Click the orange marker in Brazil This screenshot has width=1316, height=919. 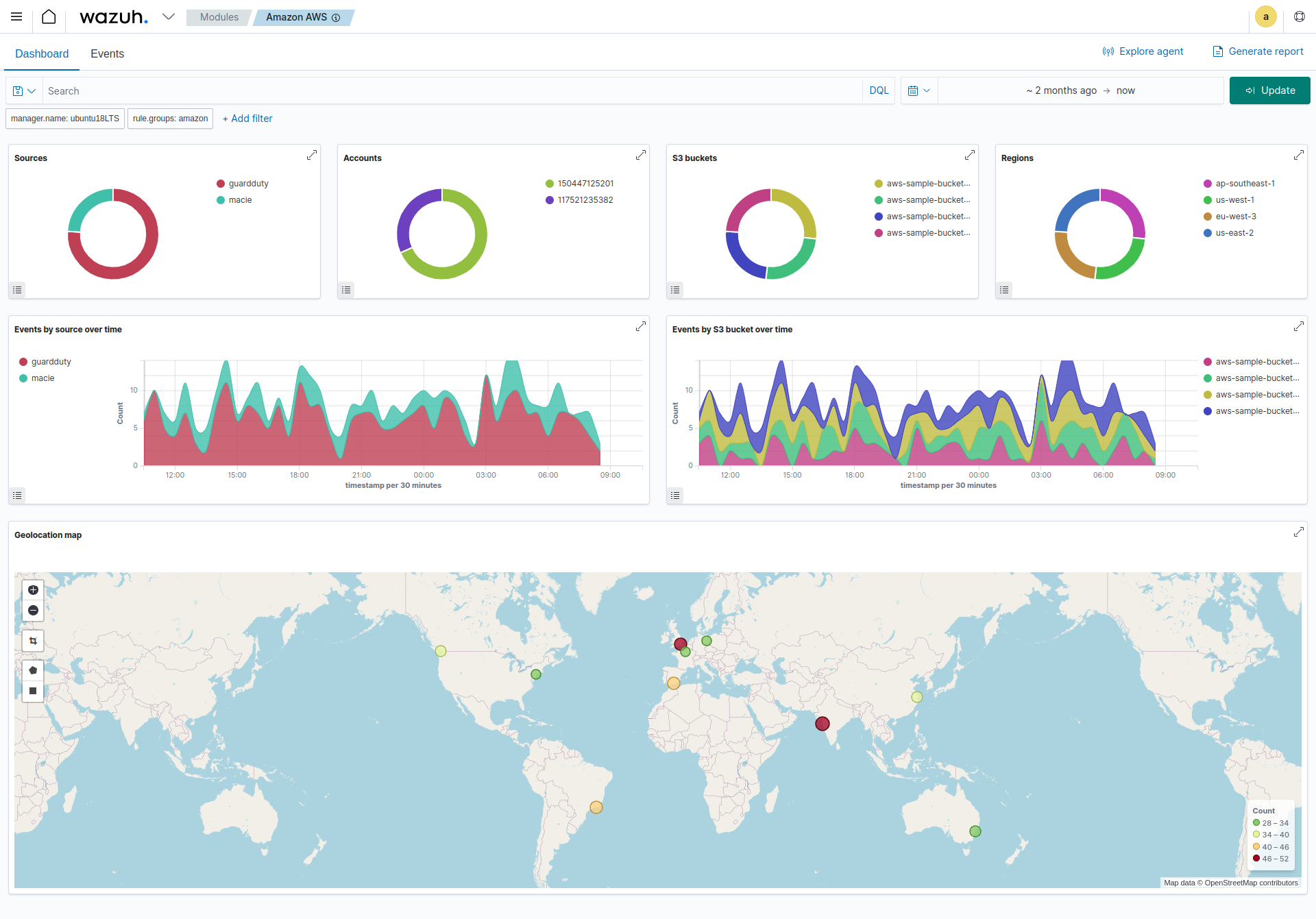click(x=596, y=807)
